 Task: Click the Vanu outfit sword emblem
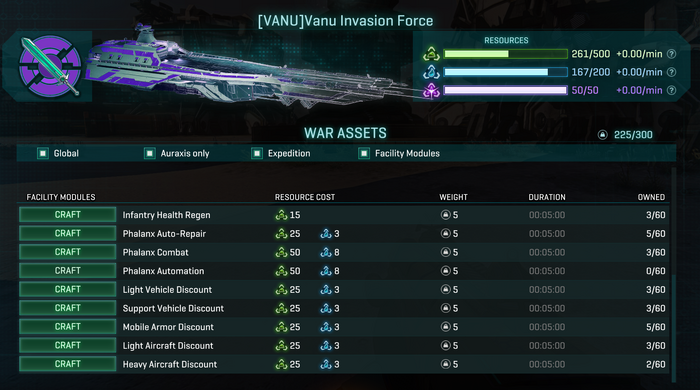[x=50, y=66]
